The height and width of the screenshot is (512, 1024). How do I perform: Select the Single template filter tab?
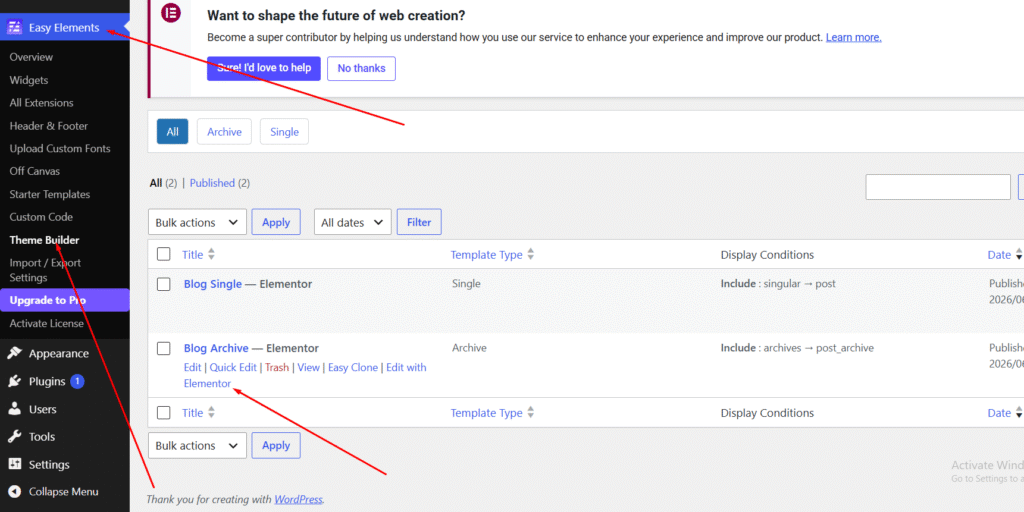(284, 132)
